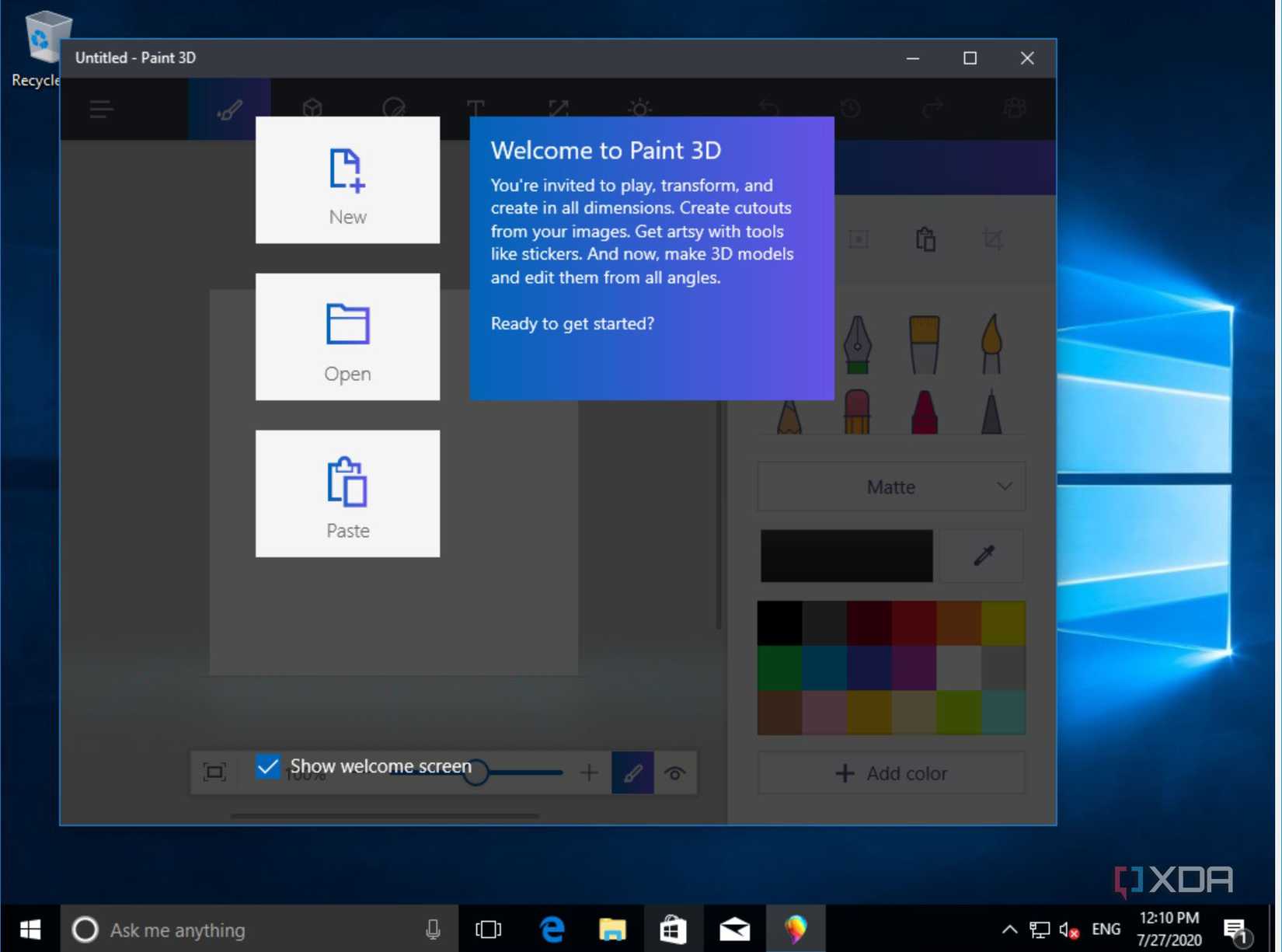Expand the Paint 3D main menu
Screen dimensions: 1282x952
(x=101, y=109)
